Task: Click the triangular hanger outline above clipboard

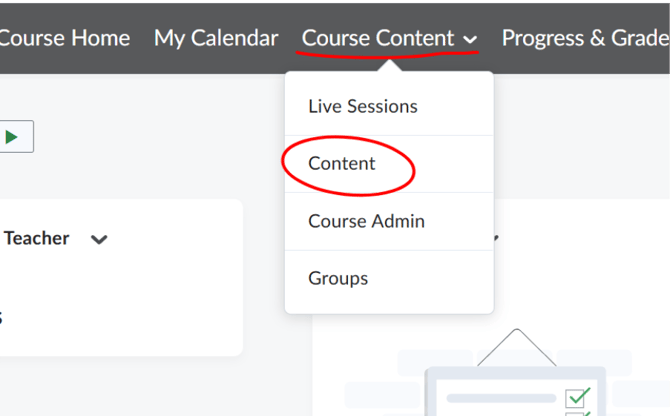Action: pos(517,347)
